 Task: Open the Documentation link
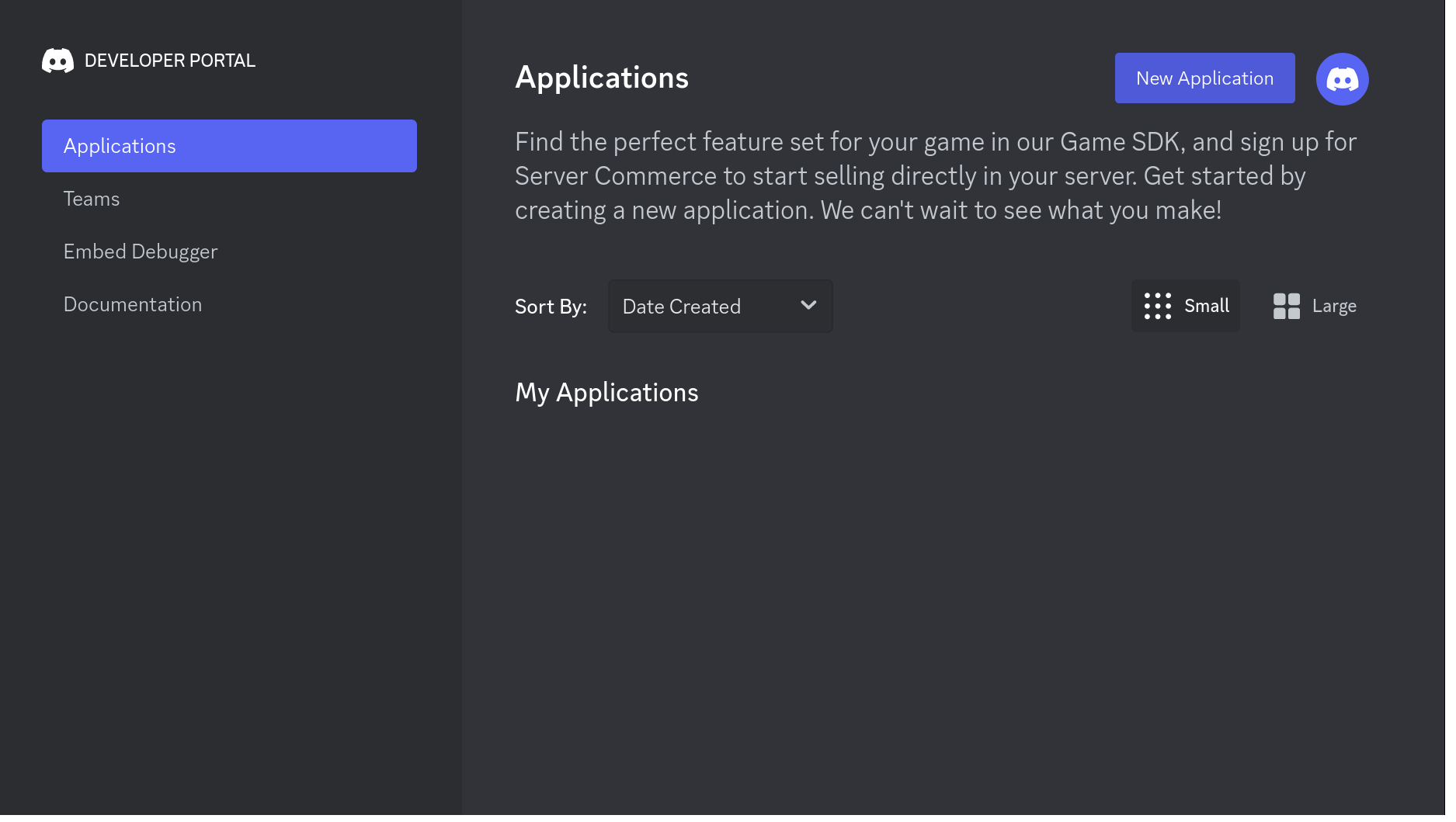[133, 304]
